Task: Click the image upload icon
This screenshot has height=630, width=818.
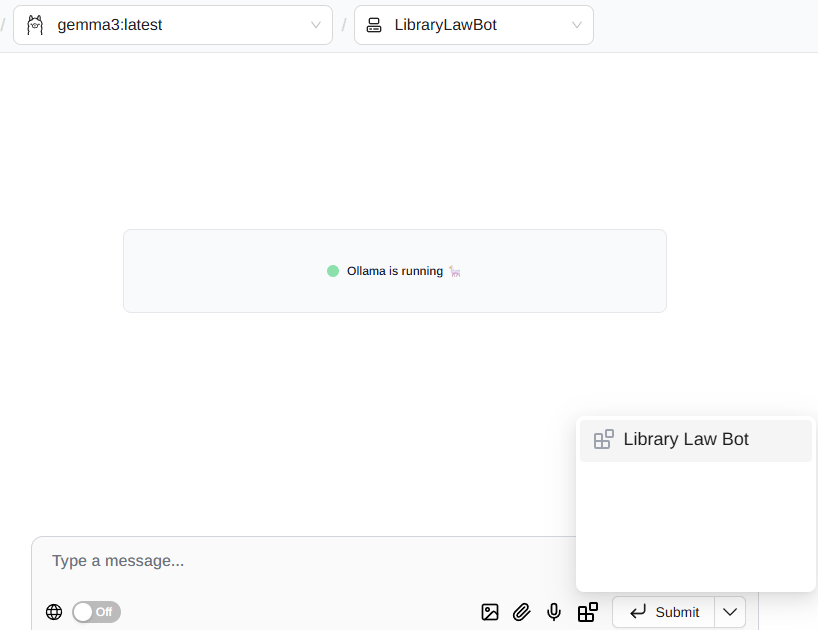Action: [x=490, y=612]
